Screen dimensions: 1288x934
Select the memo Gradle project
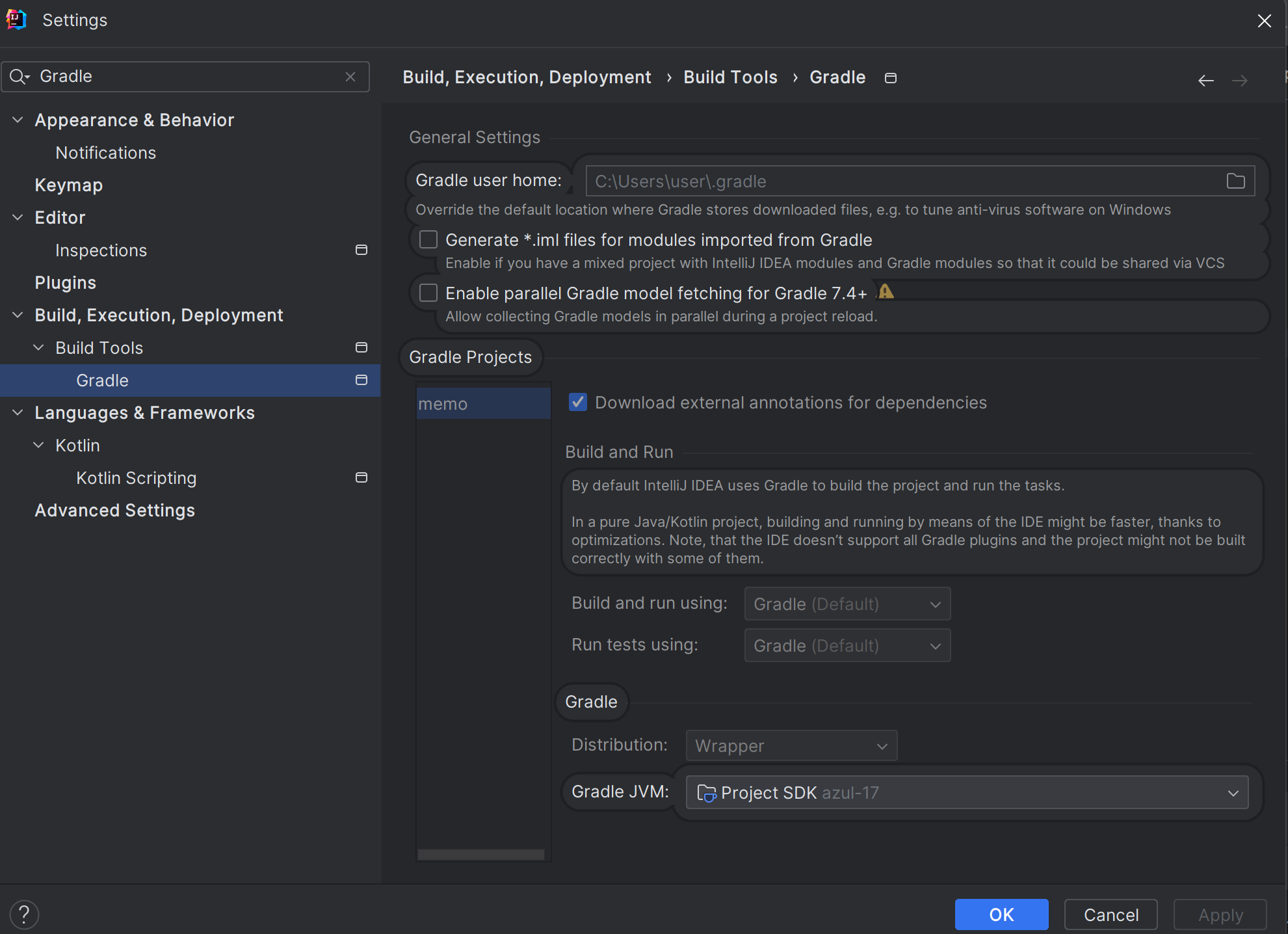[x=483, y=403]
